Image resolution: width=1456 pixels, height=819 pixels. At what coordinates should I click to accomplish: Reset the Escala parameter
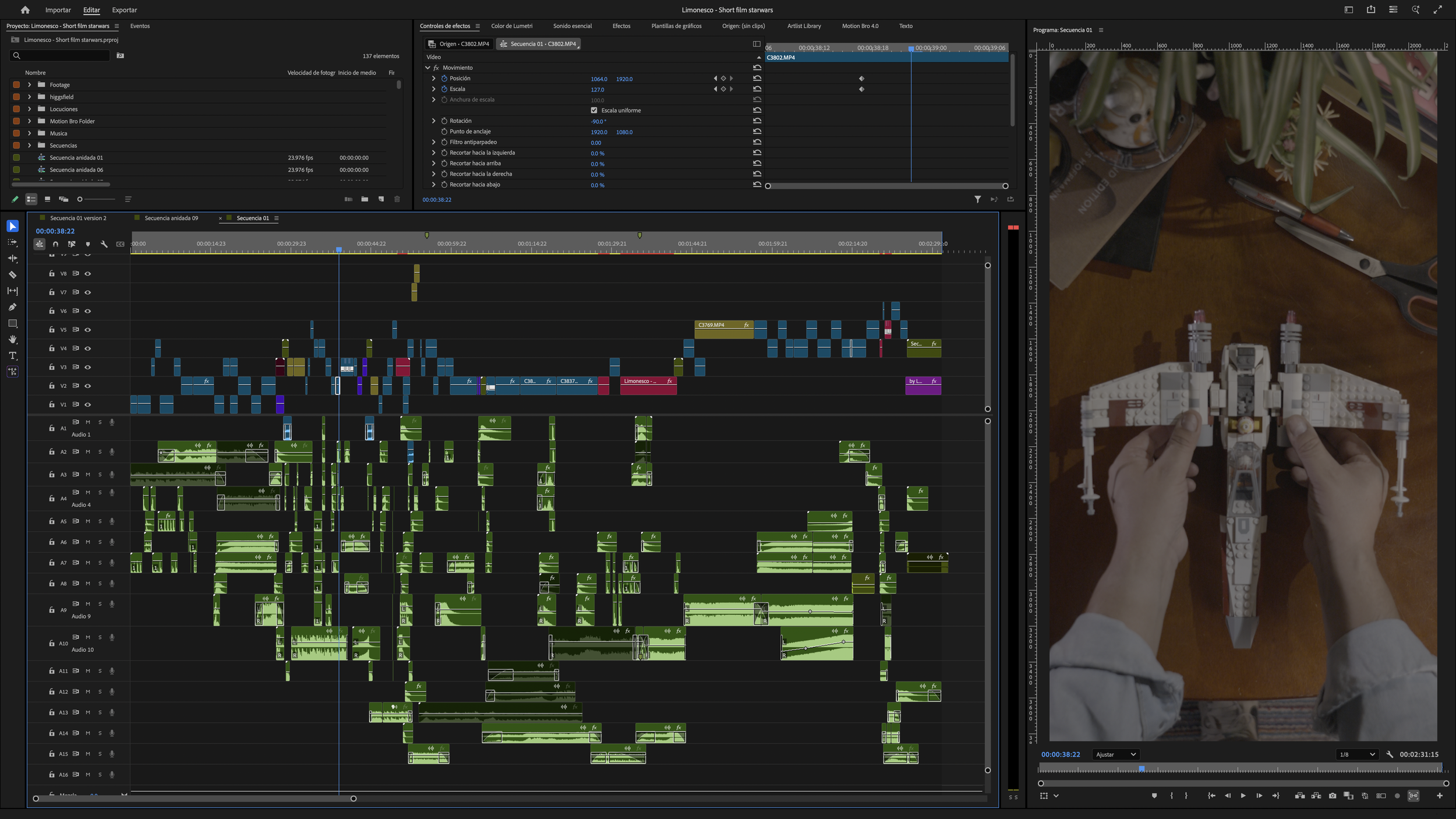pyautogui.click(x=757, y=89)
